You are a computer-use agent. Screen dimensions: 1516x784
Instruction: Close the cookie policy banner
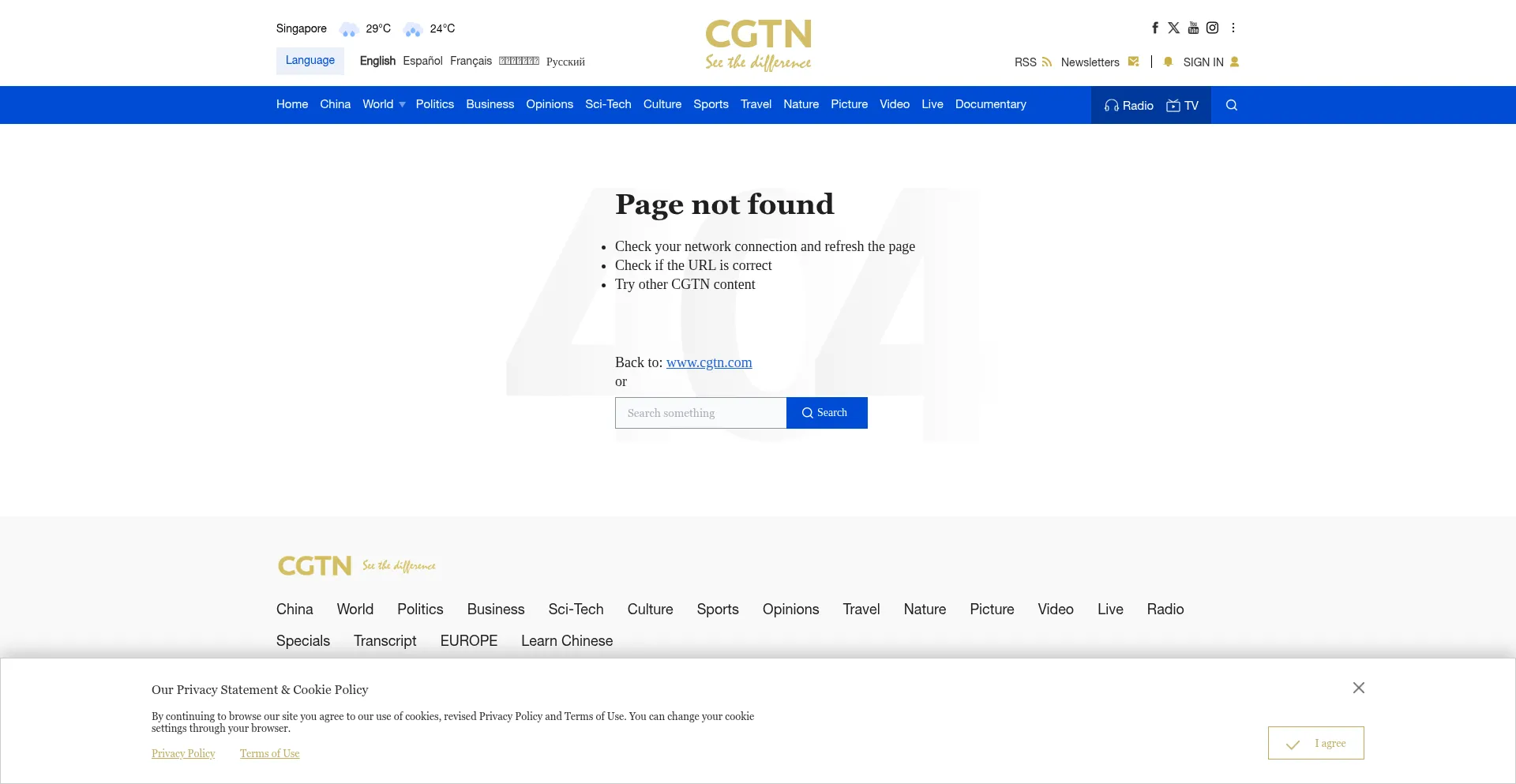(1358, 688)
